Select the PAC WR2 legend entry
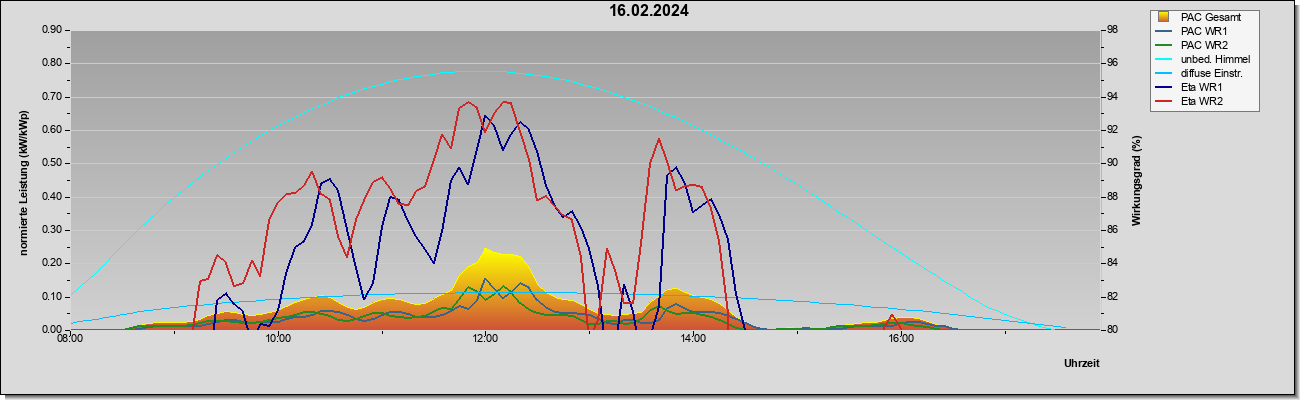This screenshot has height=400, width=1300. [1192, 45]
